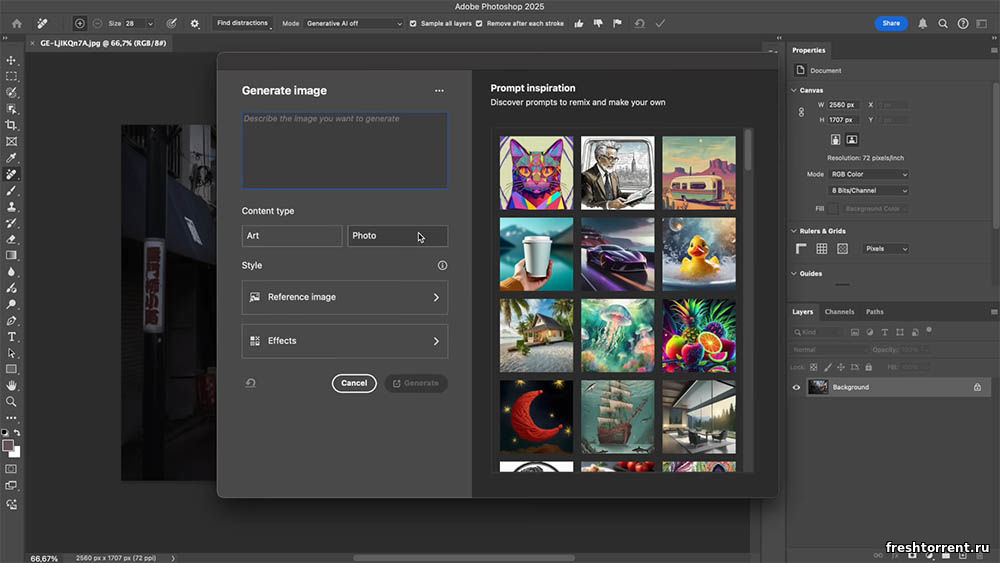This screenshot has width=1000, height=563.
Task: Choose the geometric cat prompt thumbnail
Action: pos(536,173)
